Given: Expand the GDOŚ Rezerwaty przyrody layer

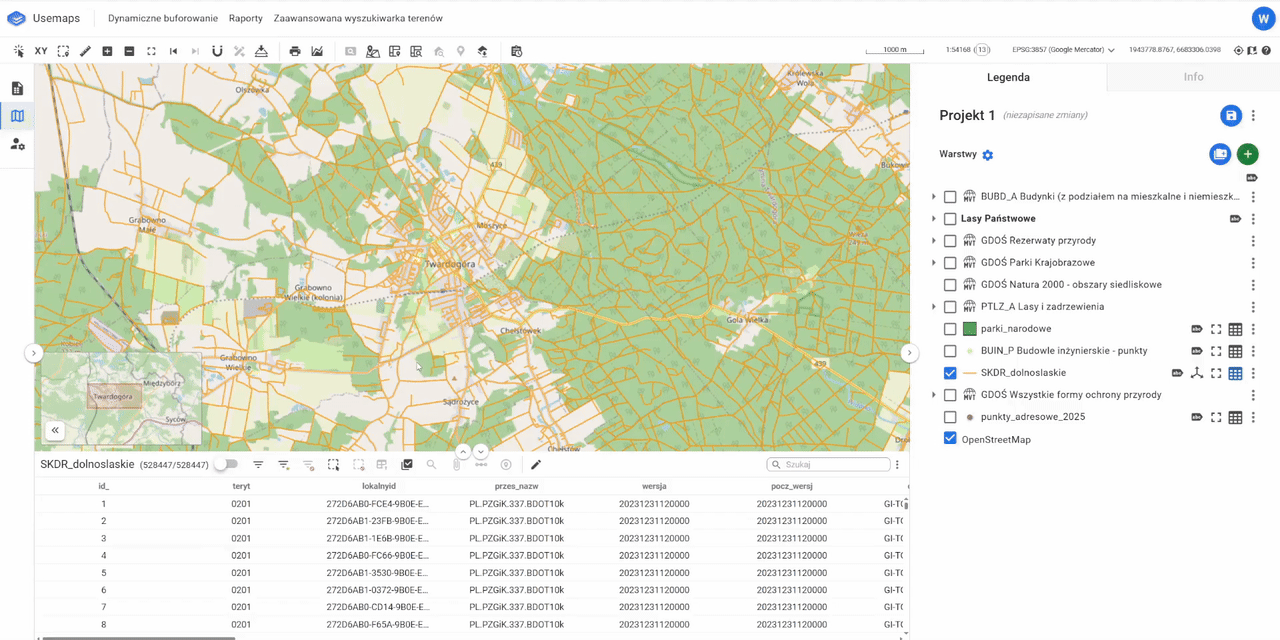Looking at the screenshot, I should click(934, 241).
